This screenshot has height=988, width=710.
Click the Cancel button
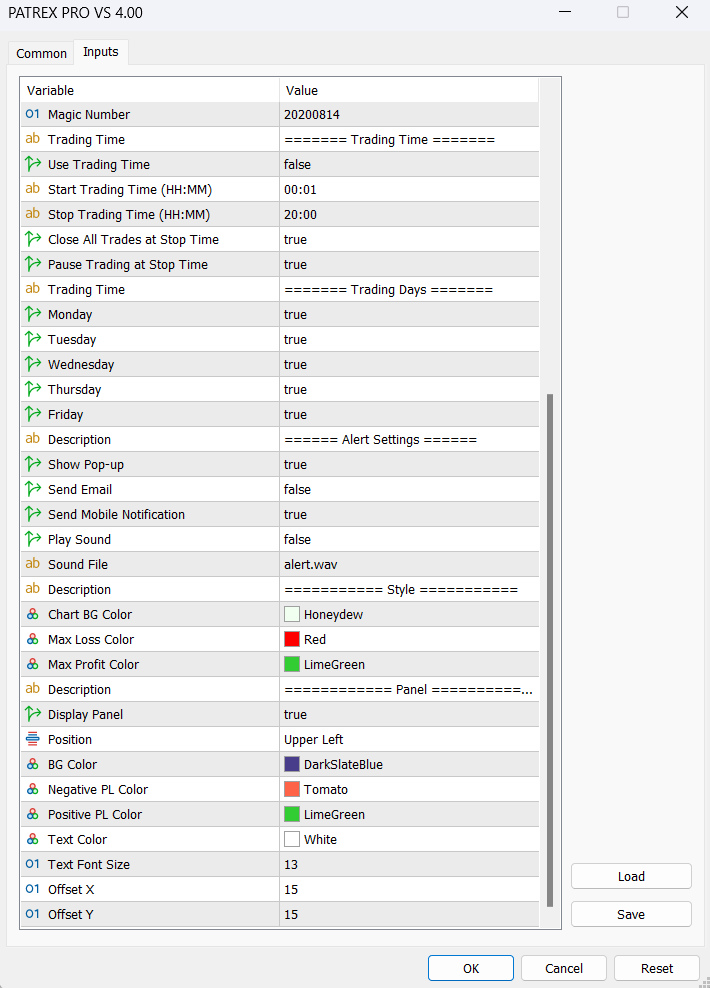pyautogui.click(x=564, y=968)
